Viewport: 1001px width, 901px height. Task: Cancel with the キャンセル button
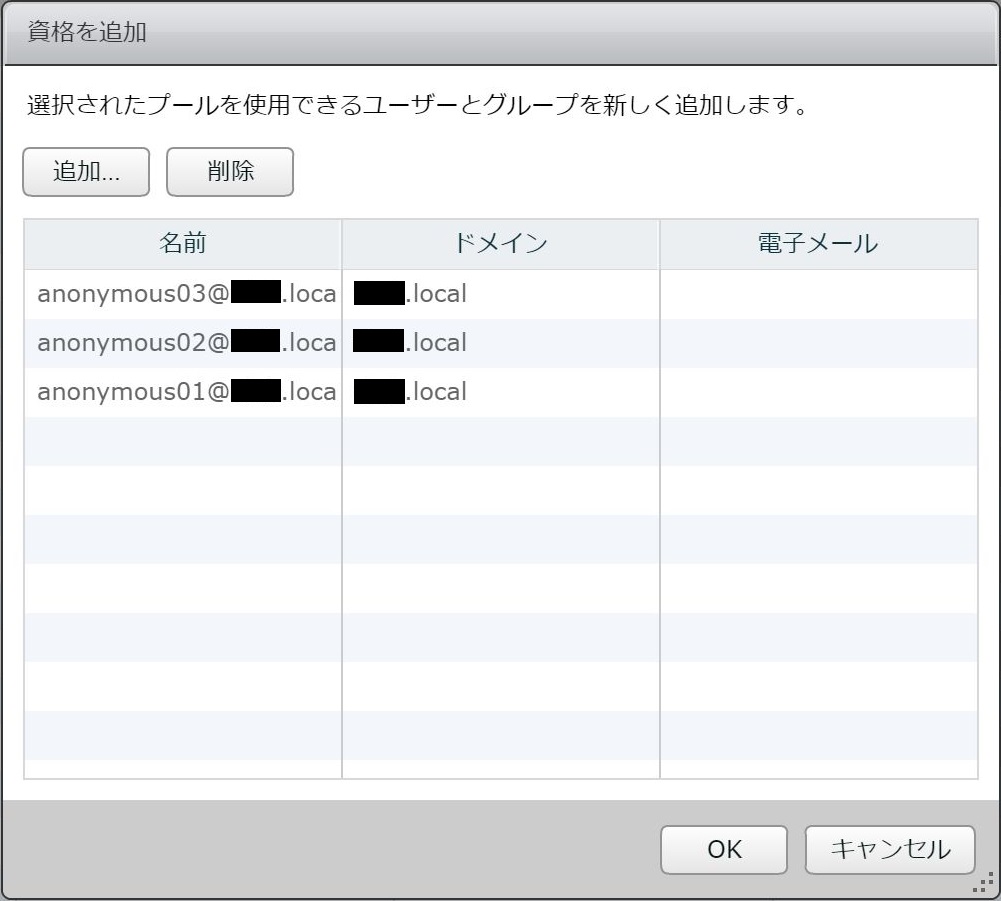click(890, 850)
